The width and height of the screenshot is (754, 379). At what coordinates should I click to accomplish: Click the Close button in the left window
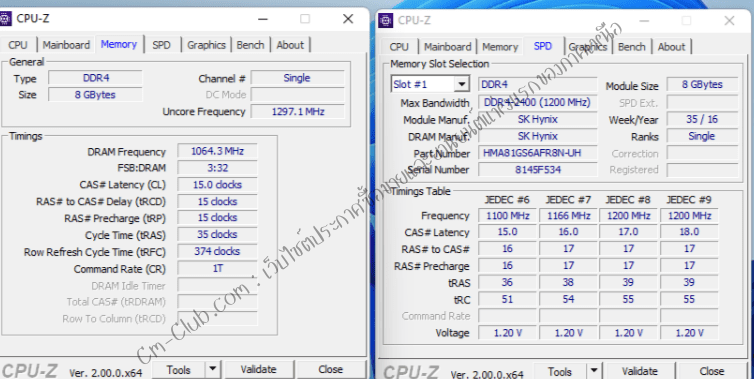point(331,369)
